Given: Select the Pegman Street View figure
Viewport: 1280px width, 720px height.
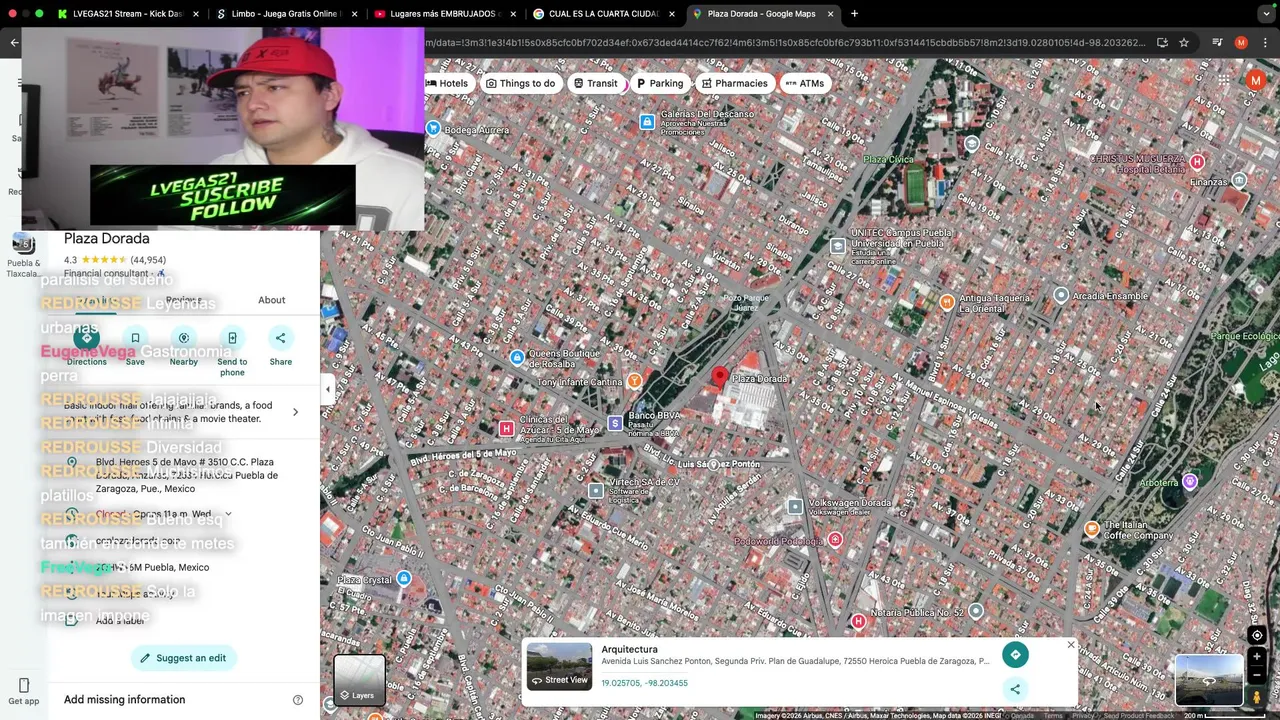Looking at the screenshot, I should [x=1257, y=697].
